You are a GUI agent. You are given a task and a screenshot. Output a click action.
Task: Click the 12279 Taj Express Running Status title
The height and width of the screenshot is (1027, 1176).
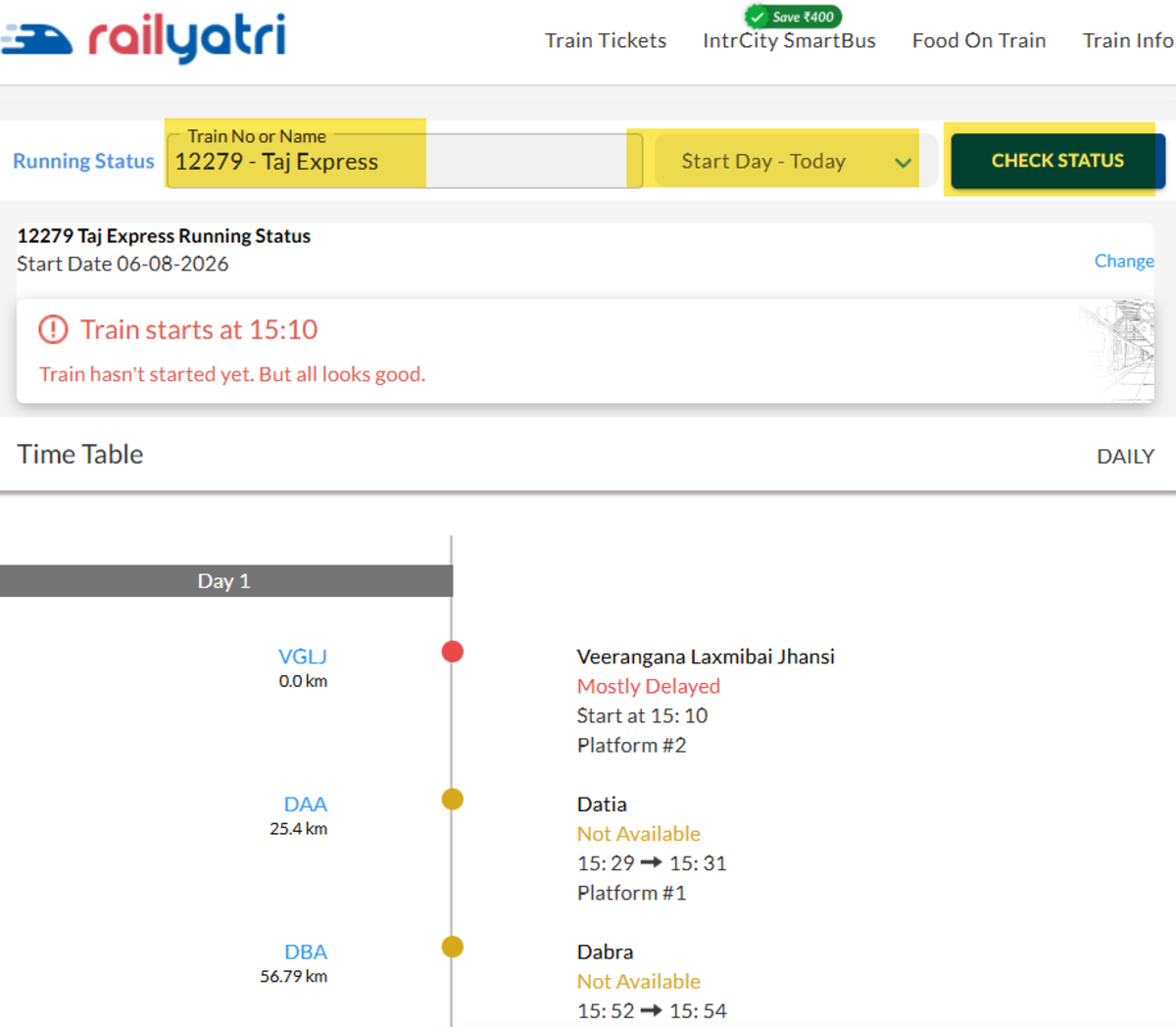click(x=164, y=236)
